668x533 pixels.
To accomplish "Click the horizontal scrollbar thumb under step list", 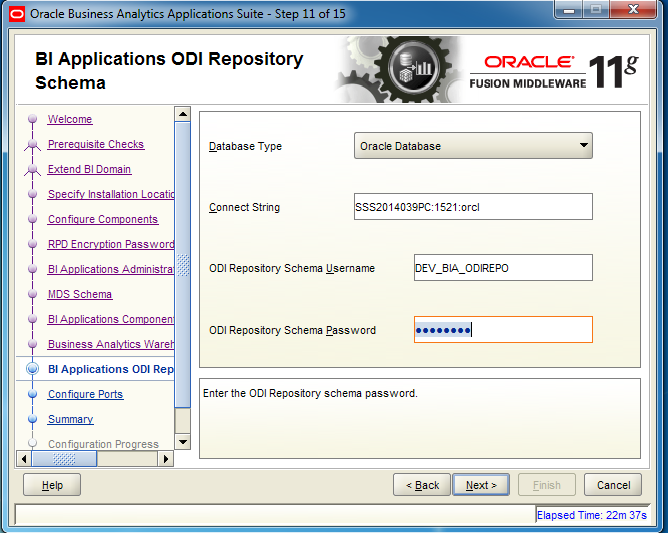I will click(64, 459).
